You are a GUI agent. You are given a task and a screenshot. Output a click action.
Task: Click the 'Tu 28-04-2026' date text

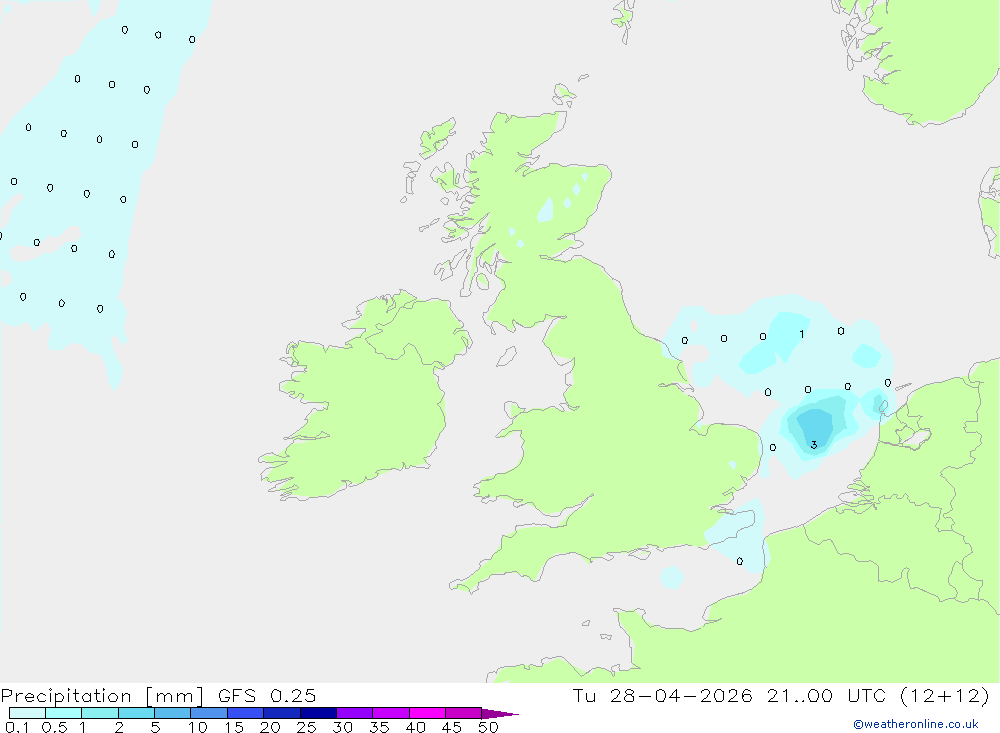point(662,696)
